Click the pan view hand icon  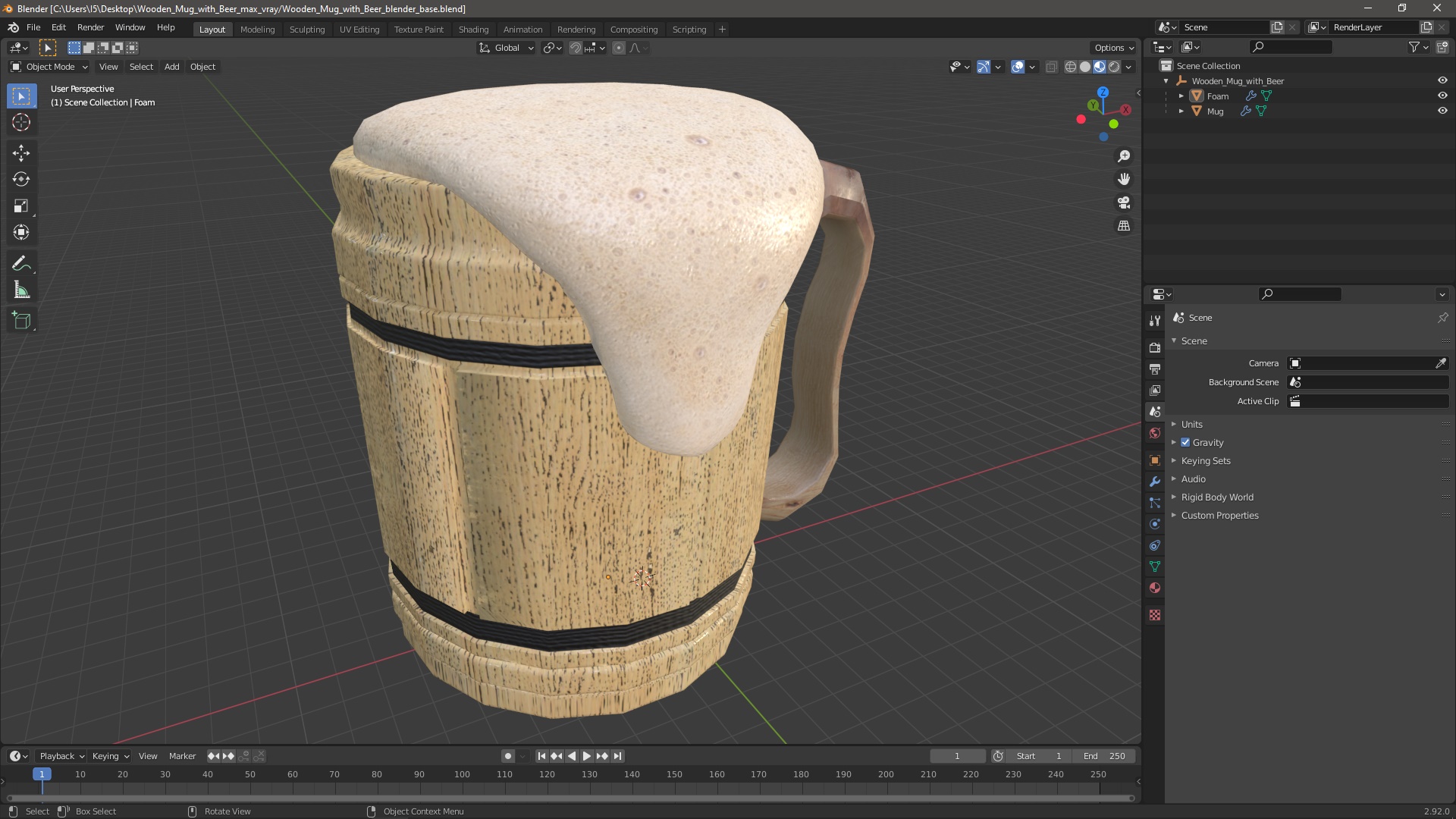[1124, 179]
